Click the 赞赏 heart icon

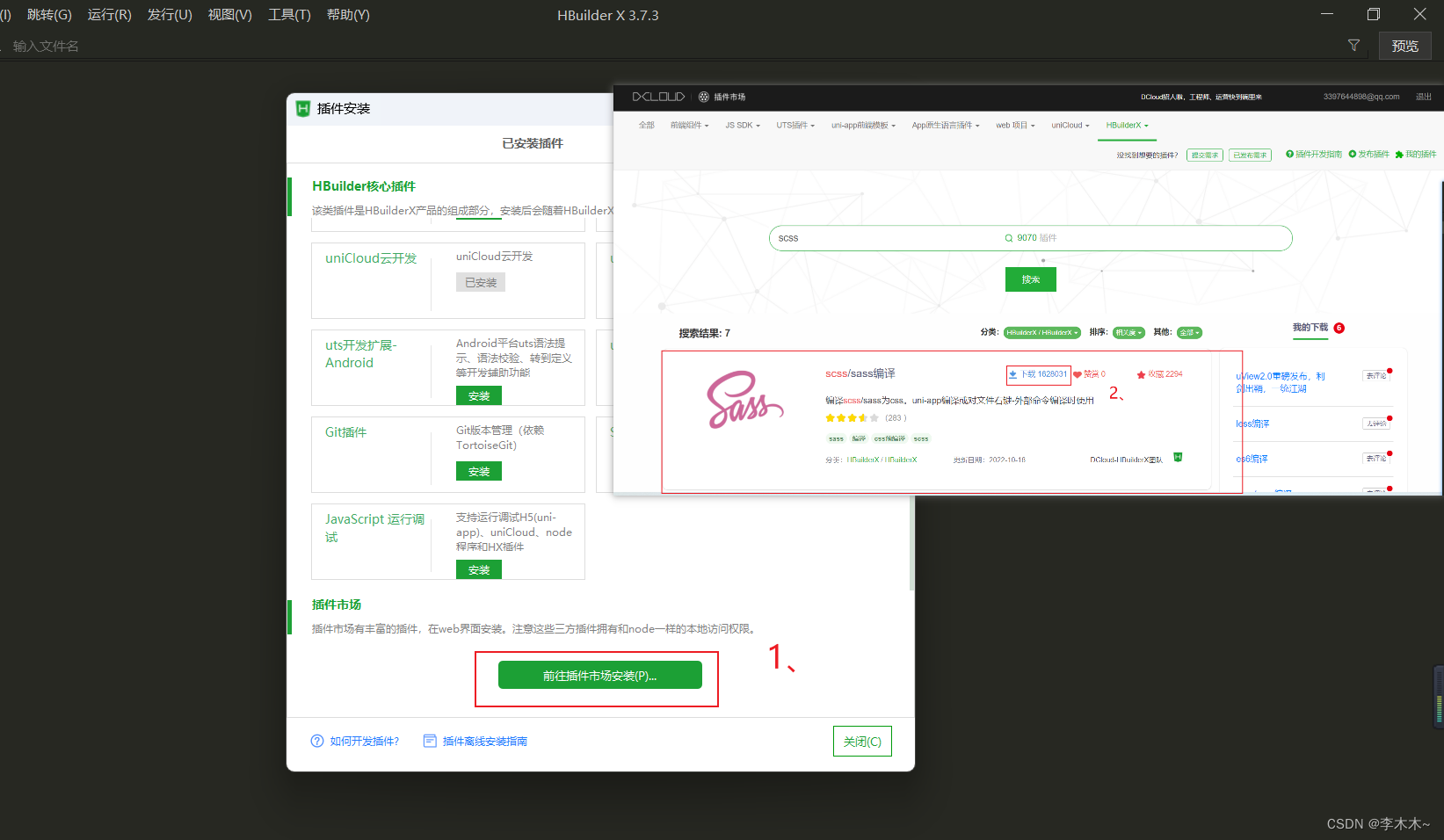(1078, 374)
